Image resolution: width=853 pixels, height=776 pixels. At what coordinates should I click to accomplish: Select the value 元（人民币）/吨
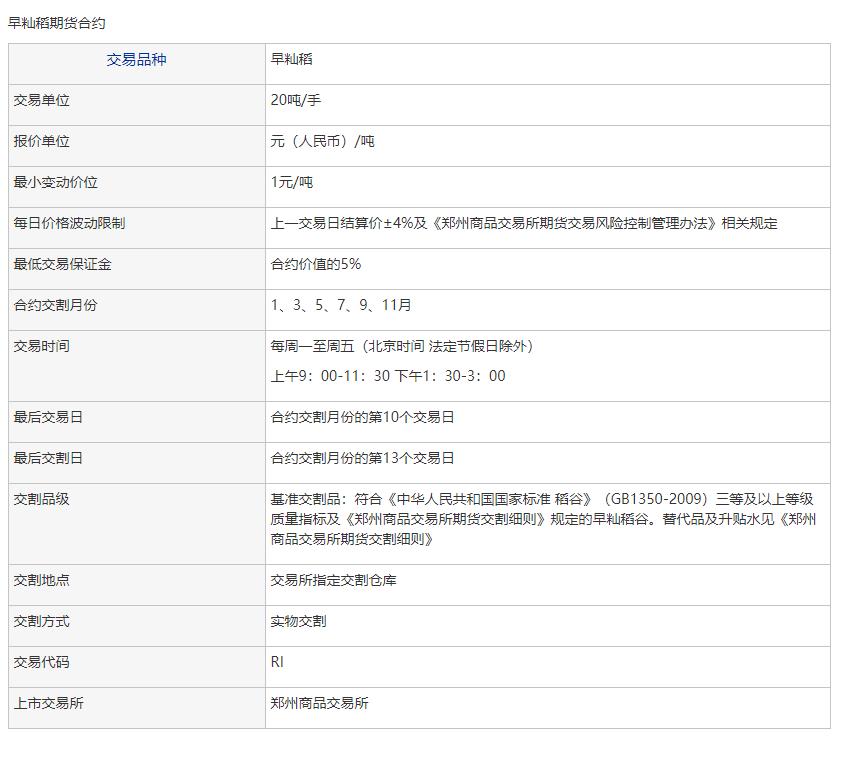(x=323, y=141)
